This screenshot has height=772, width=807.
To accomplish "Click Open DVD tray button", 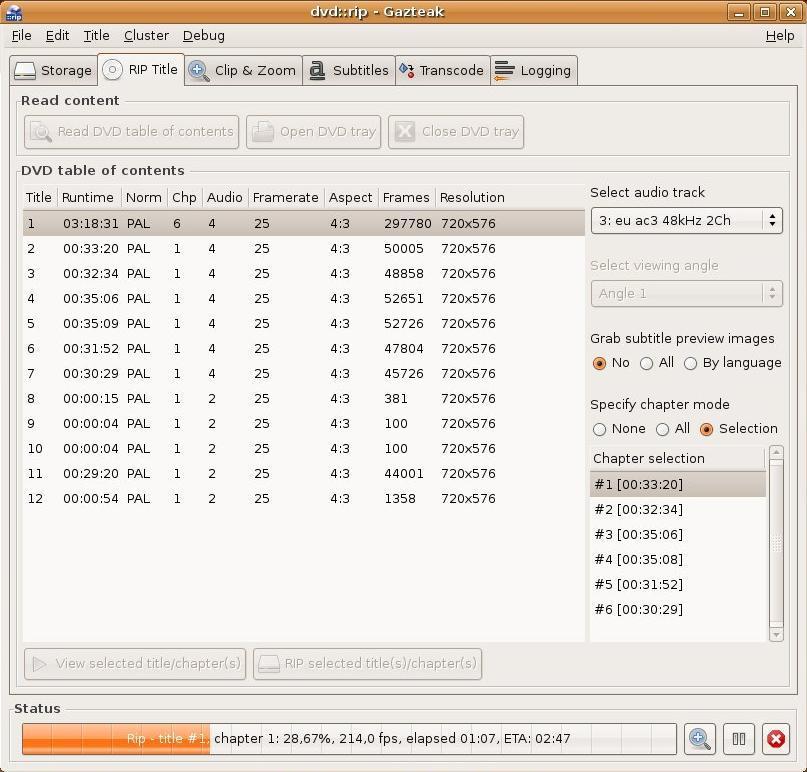I will pyautogui.click(x=313, y=132).
